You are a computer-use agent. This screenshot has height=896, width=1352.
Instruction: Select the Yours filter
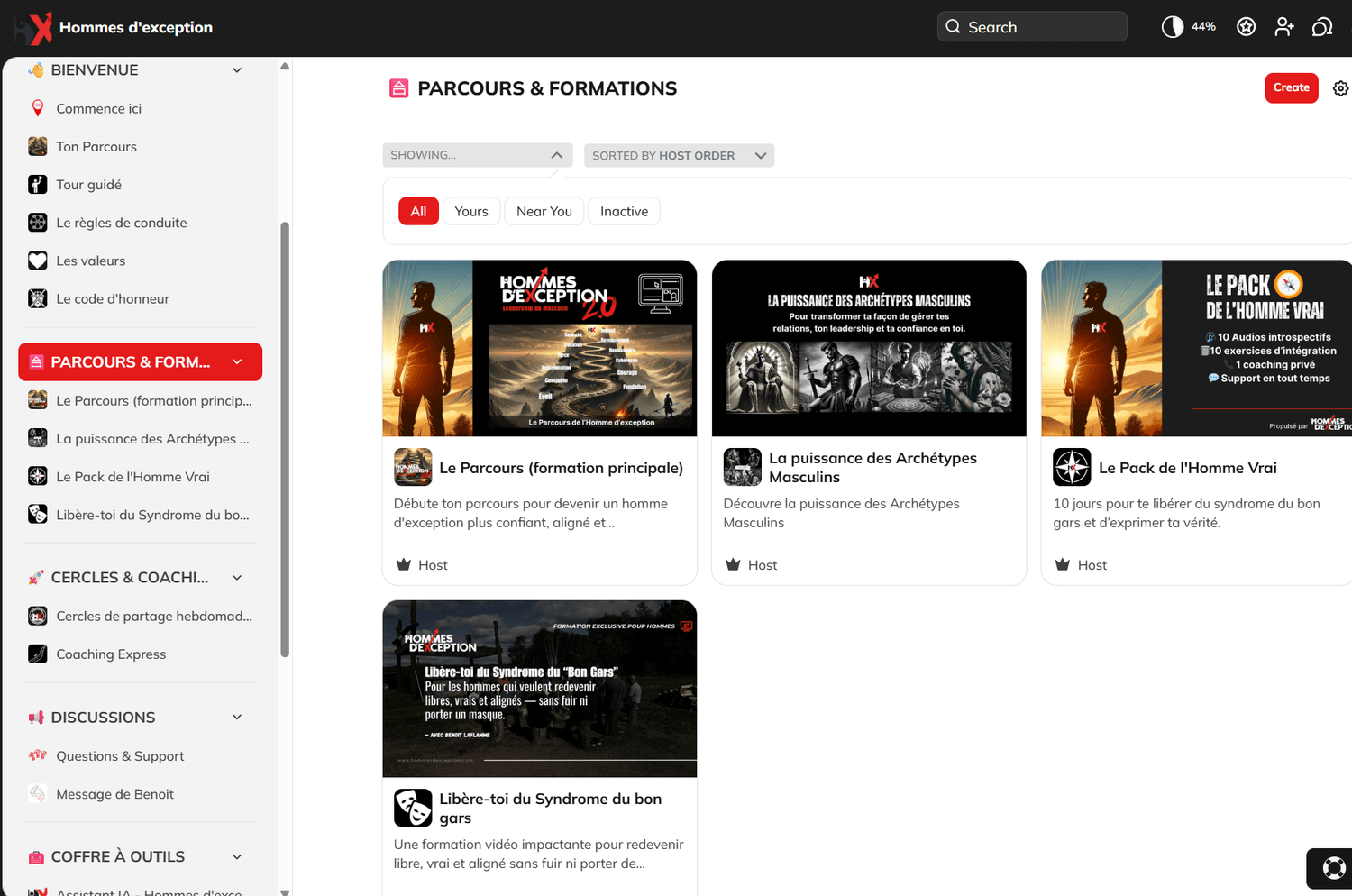click(470, 211)
